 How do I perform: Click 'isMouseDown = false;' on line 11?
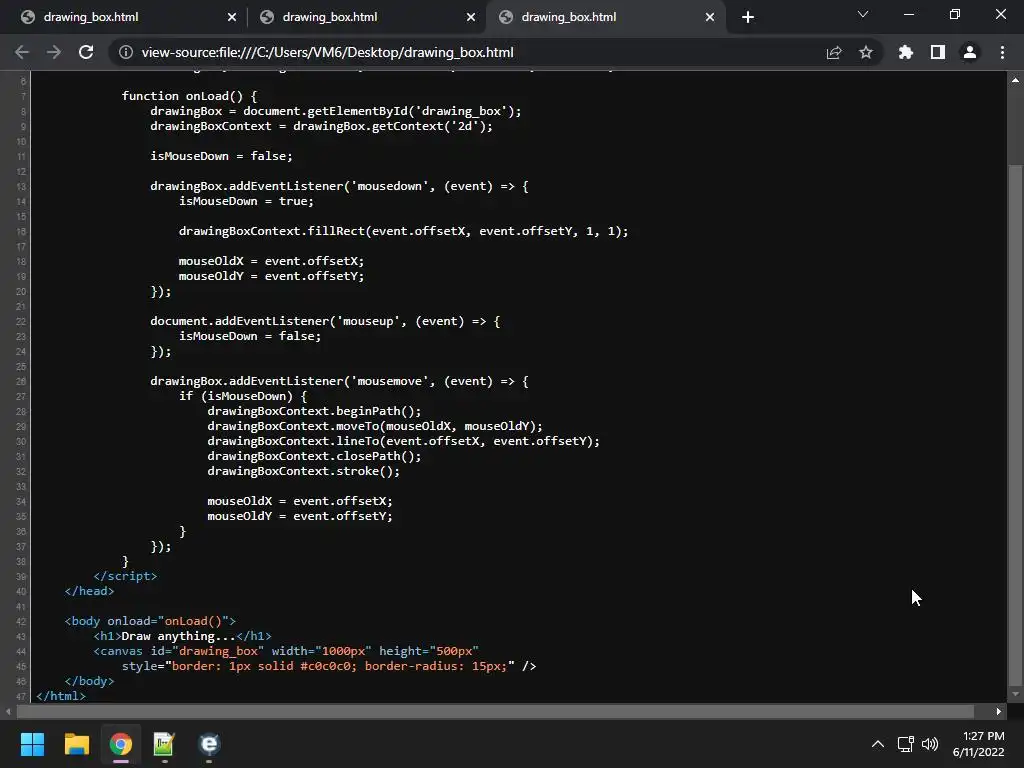point(221,156)
